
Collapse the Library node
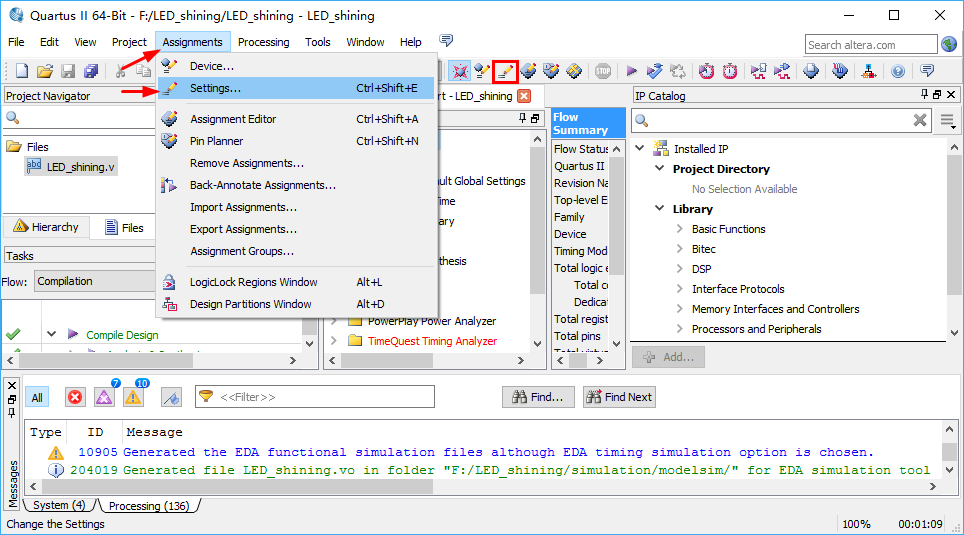(660, 208)
